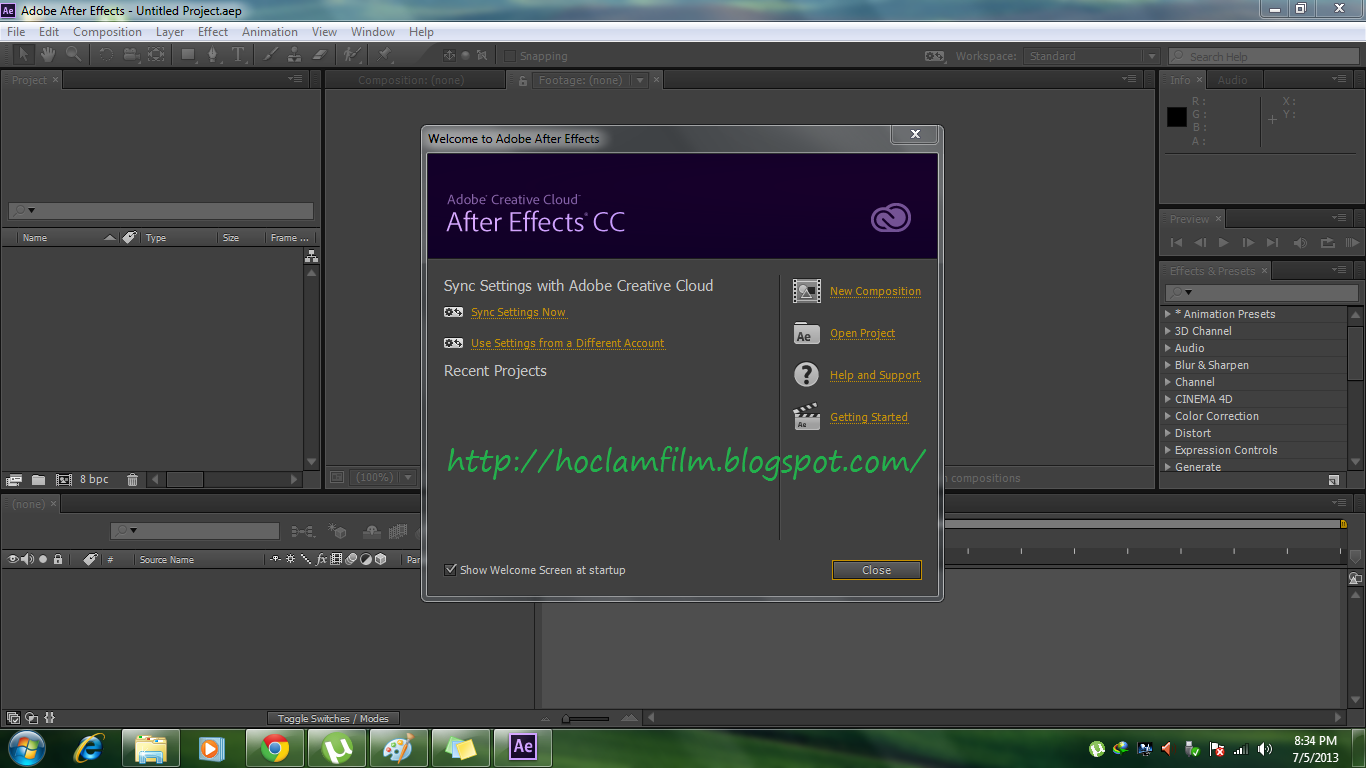Click the Getting Started clapperboard icon

coord(807,417)
